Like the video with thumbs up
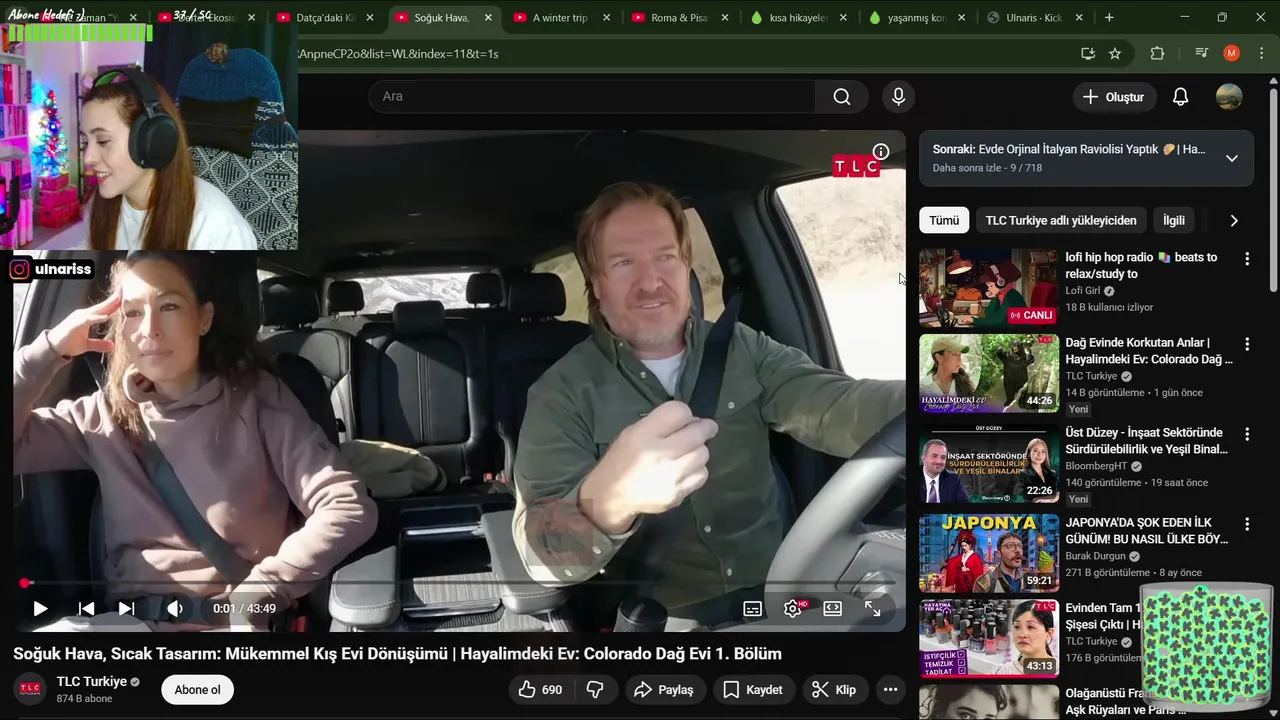 pos(540,690)
